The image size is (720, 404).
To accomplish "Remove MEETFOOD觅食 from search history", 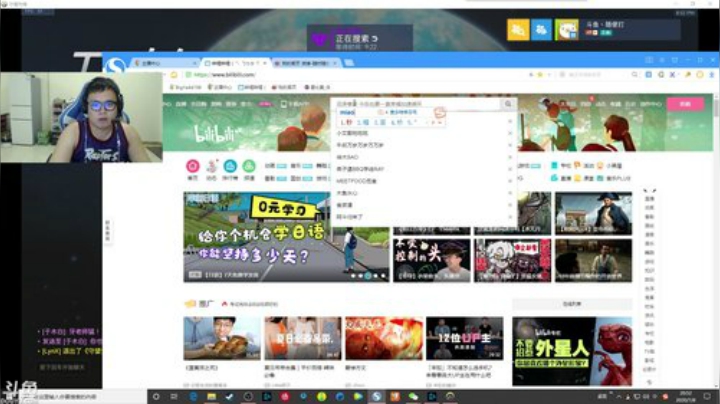I will (x=510, y=181).
